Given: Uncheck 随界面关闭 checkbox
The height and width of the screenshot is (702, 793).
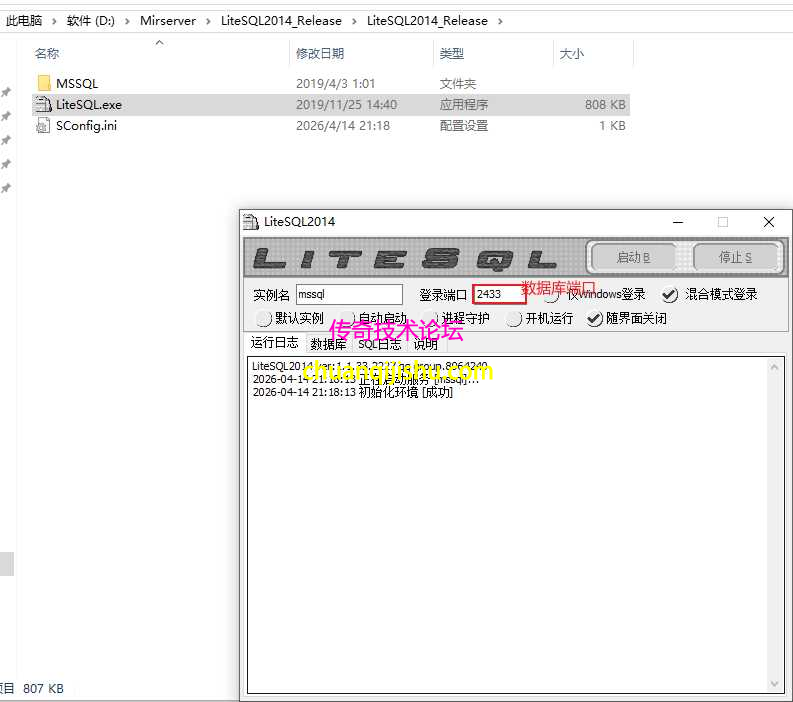Looking at the screenshot, I should pyautogui.click(x=595, y=319).
